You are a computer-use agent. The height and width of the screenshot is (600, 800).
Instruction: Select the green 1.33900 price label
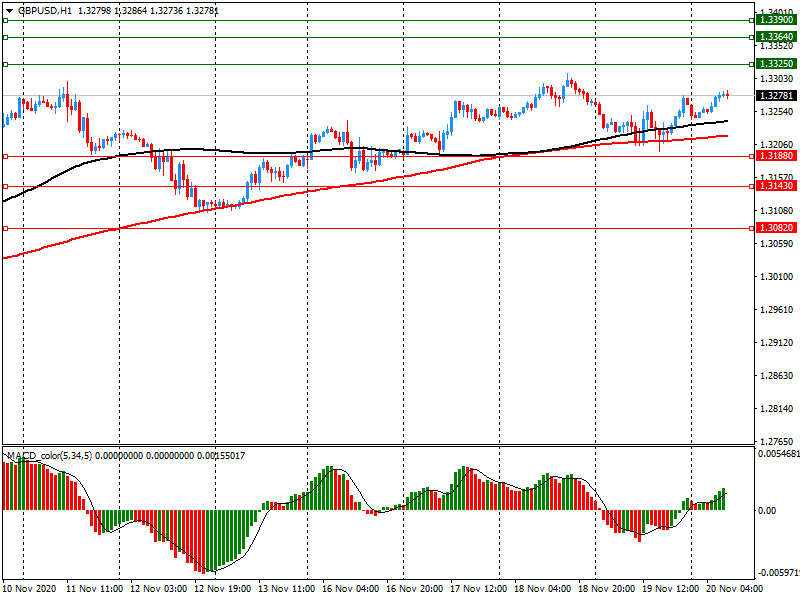776,20
